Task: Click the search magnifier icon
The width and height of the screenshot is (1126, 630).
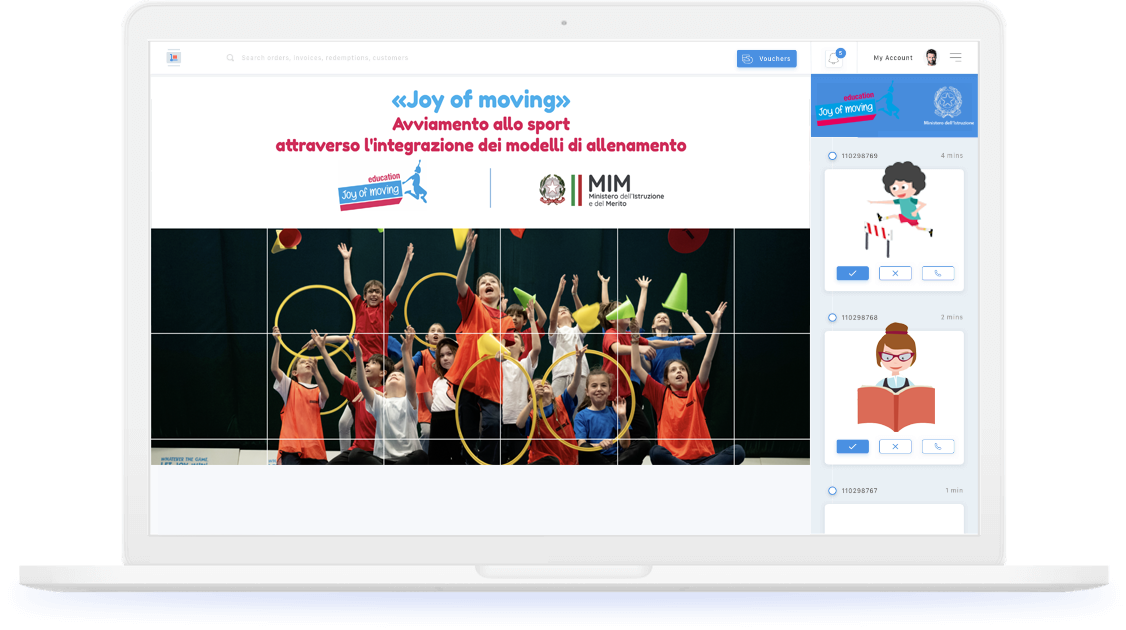Action: [231, 58]
